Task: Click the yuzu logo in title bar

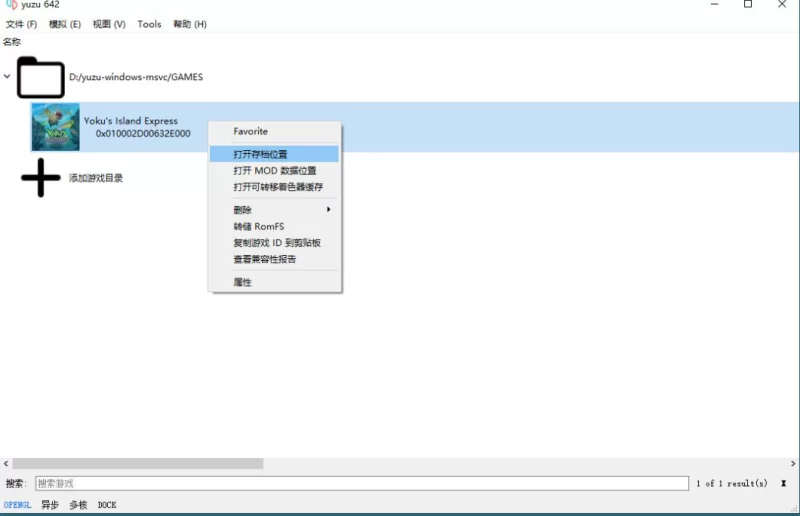Action: tap(11, 5)
